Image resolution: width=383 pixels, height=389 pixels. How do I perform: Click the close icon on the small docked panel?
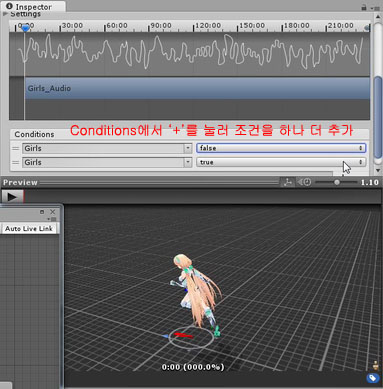pyautogui.click(x=53, y=212)
